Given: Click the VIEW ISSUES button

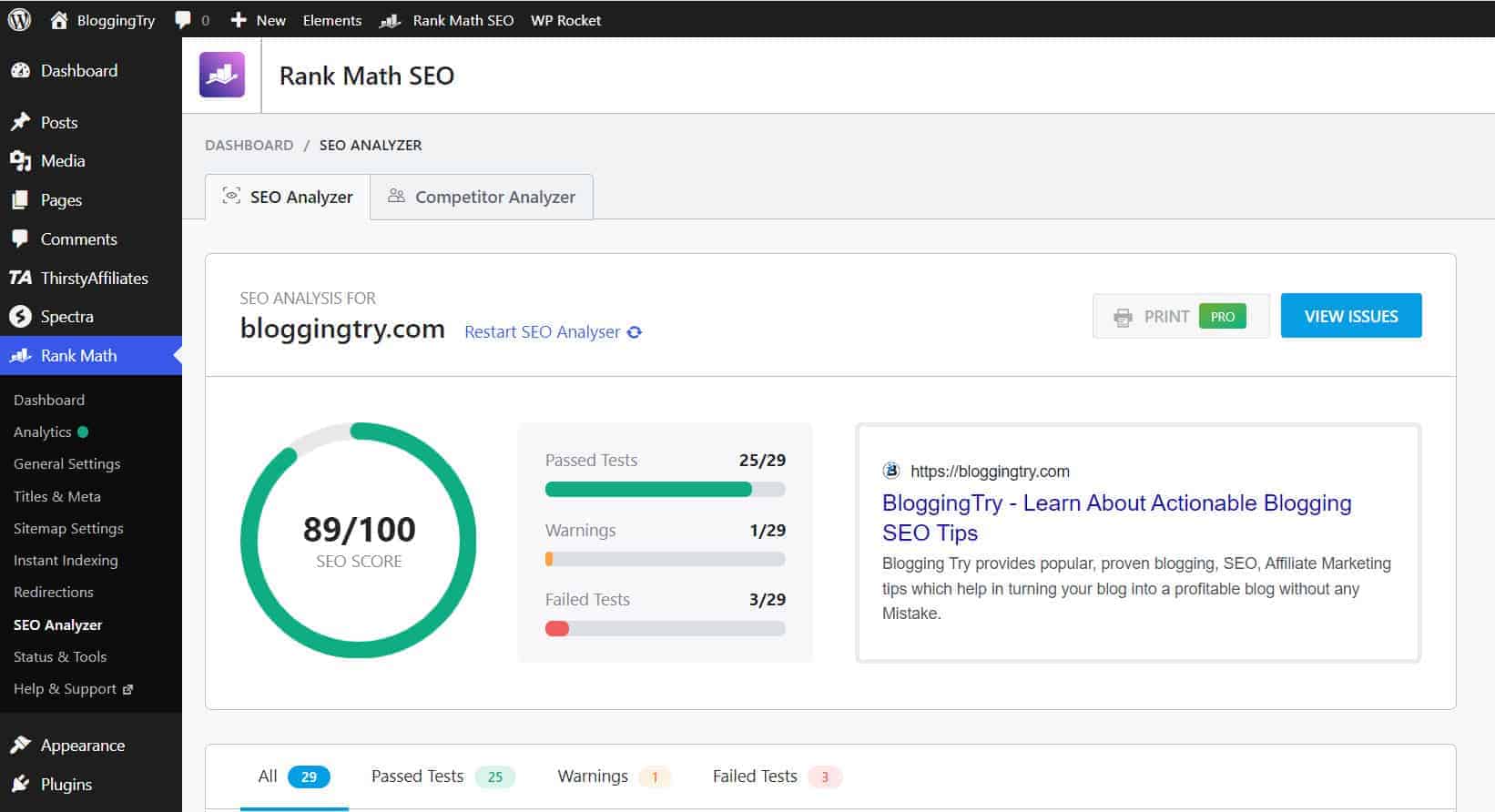Looking at the screenshot, I should [1350, 316].
